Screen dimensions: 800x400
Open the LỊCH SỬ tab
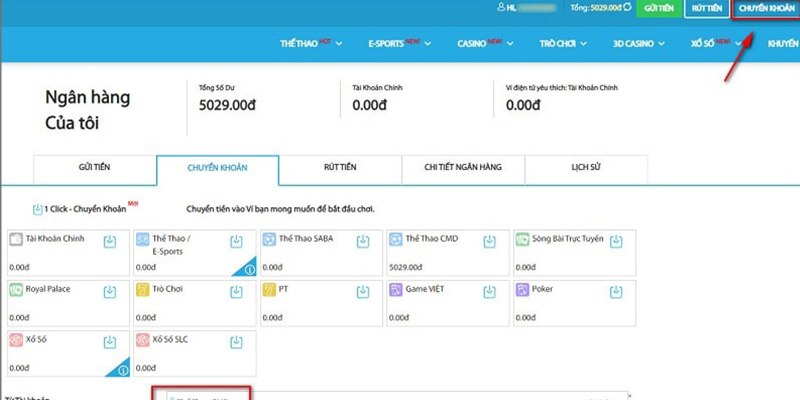click(586, 169)
